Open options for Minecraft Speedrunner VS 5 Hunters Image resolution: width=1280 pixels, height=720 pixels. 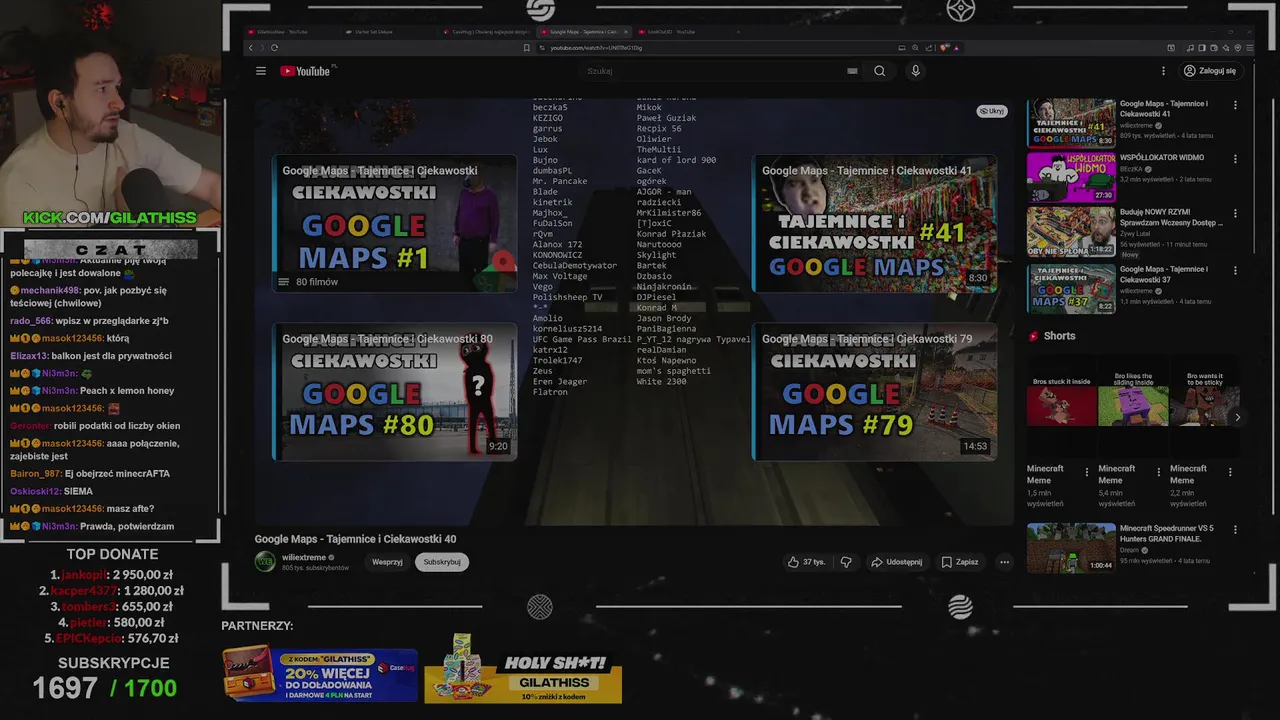(x=1235, y=530)
